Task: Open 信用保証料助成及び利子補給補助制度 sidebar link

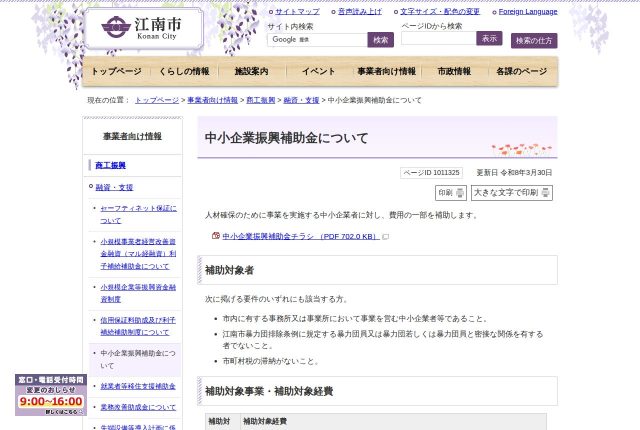Action: [138, 326]
